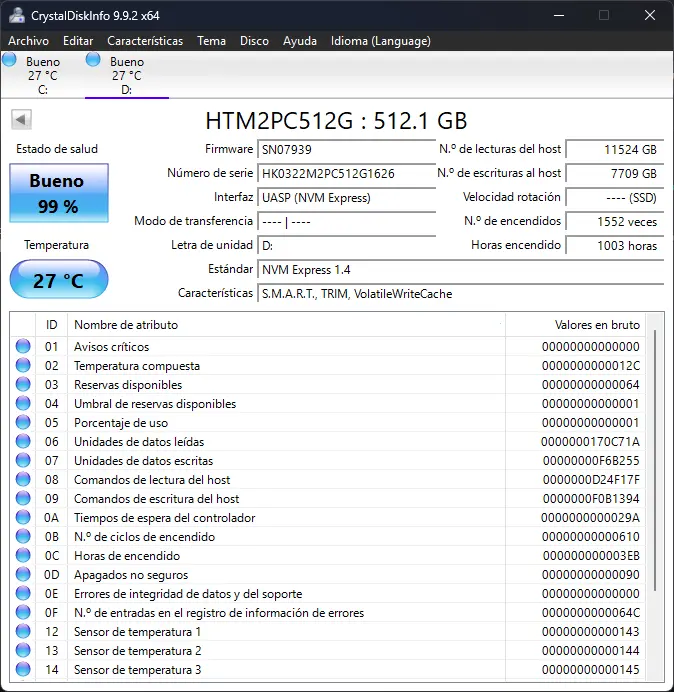Viewport: 674px width, 692px height.
Task: Click raw value 000000000064C
Action: pyautogui.click(x=591, y=613)
